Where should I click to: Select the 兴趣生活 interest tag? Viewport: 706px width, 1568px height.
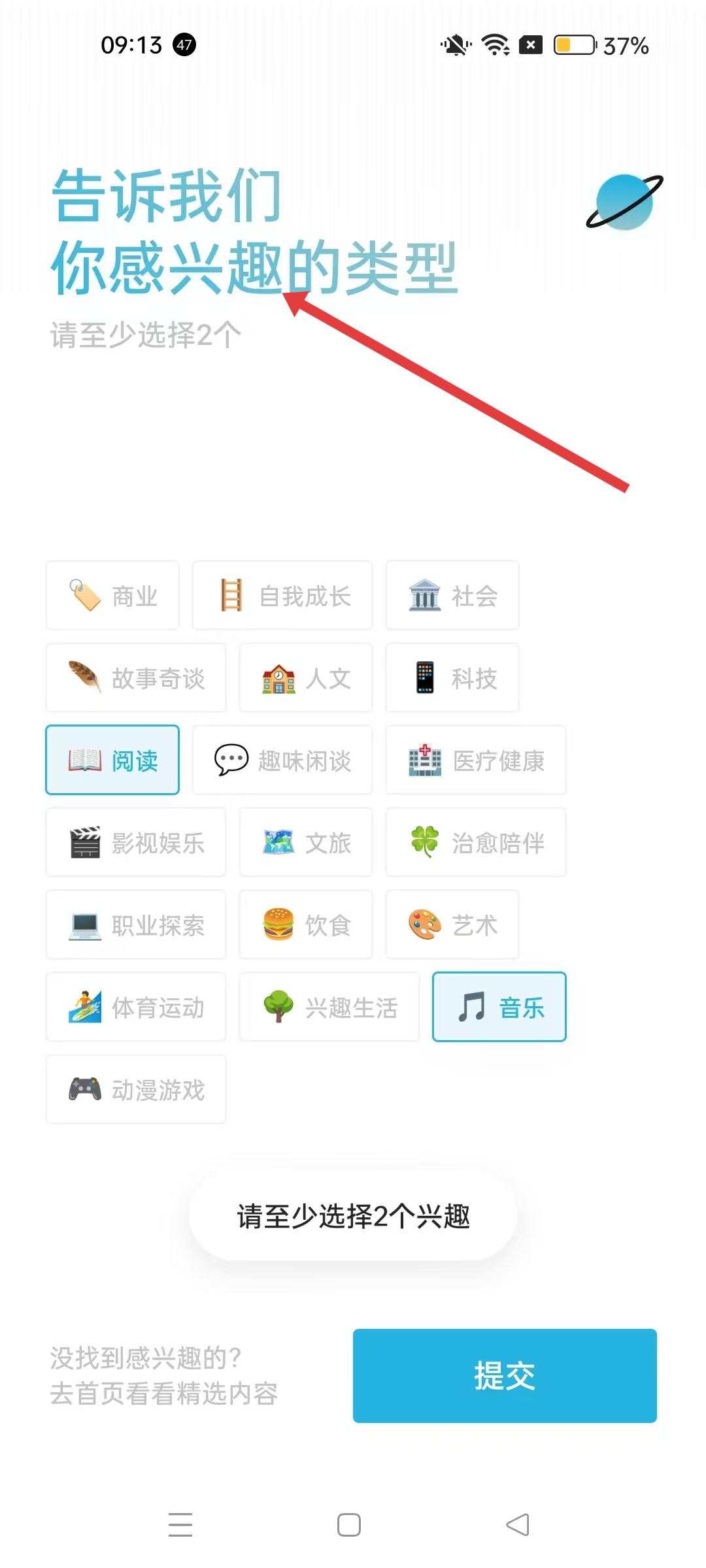pyautogui.click(x=329, y=1007)
